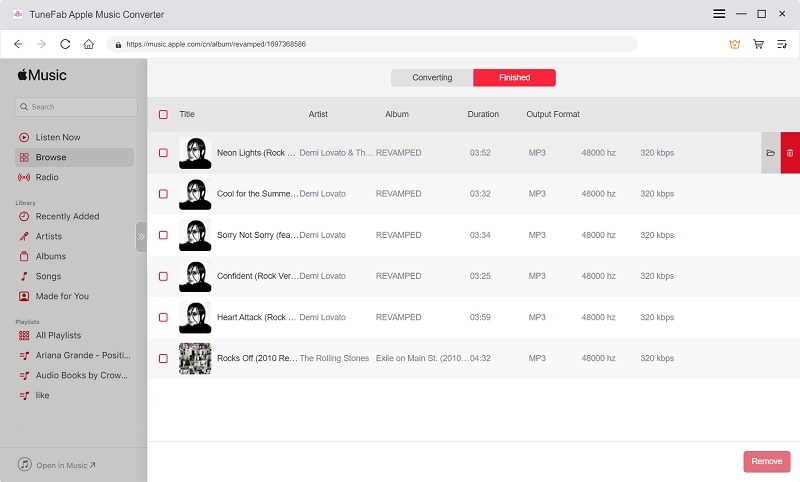Viewport: 800px width, 482px height.
Task: Click the Heart Attack album thumbnail
Action: point(195,317)
